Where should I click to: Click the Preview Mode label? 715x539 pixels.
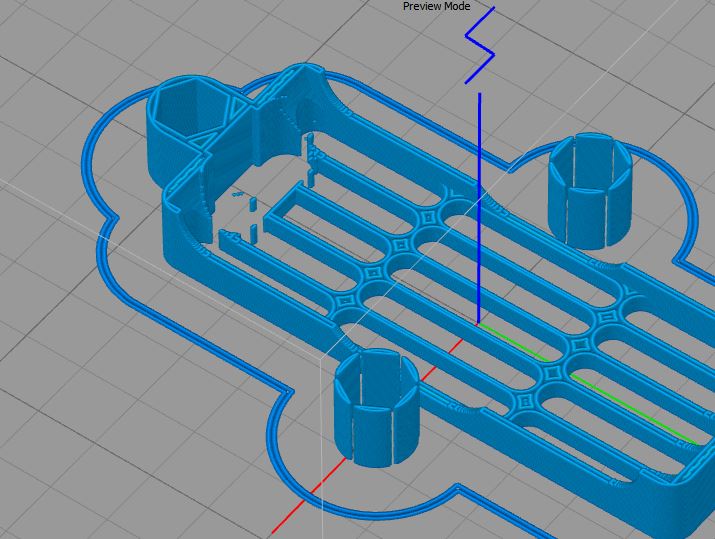(x=436, y=6)
